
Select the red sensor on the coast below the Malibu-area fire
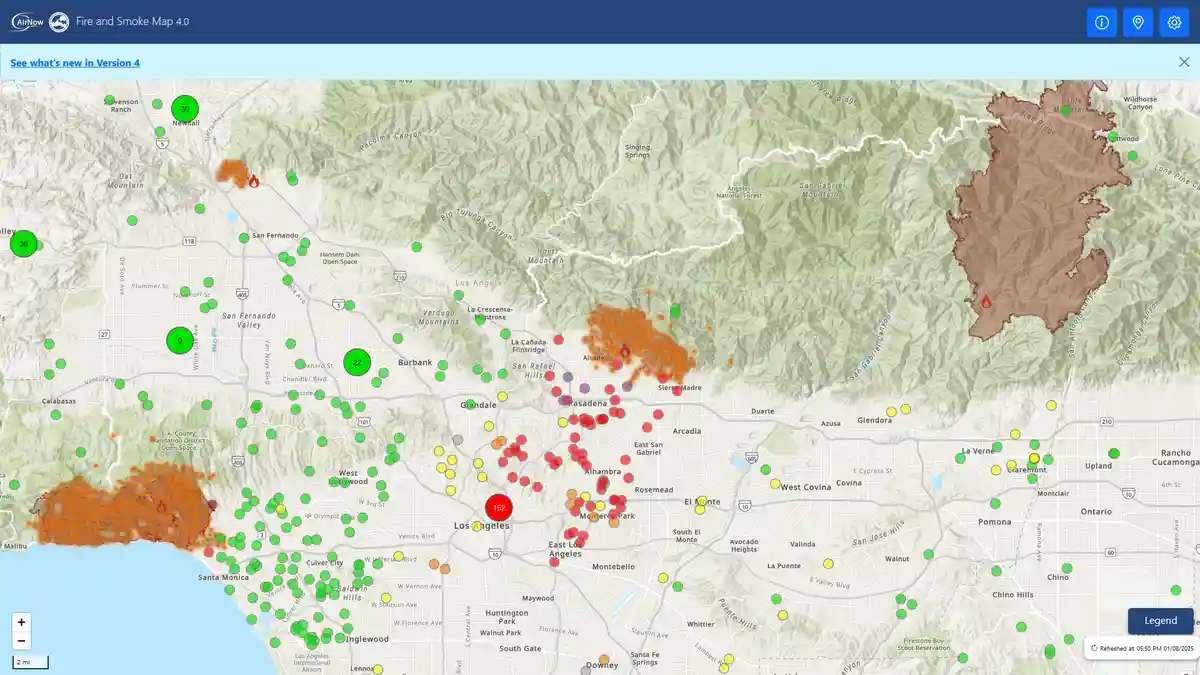point(209,551)
